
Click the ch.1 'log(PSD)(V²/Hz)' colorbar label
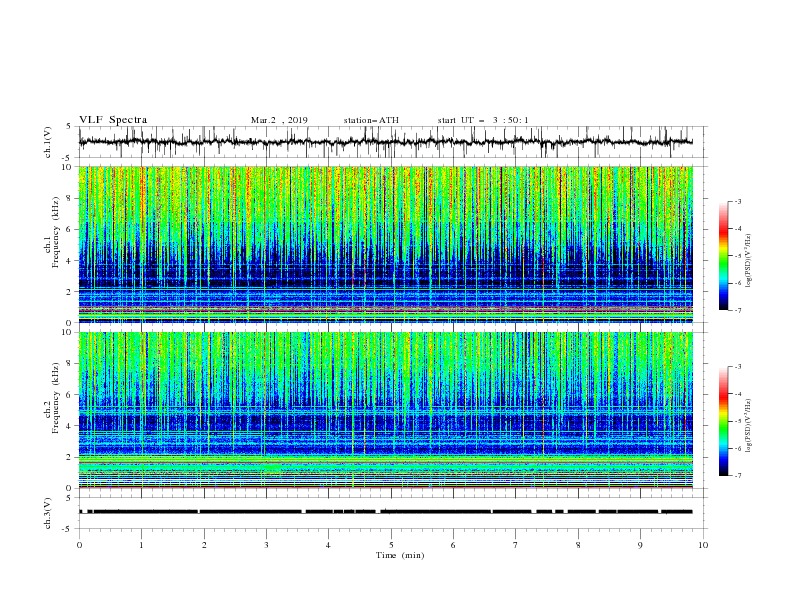point(749,261)
